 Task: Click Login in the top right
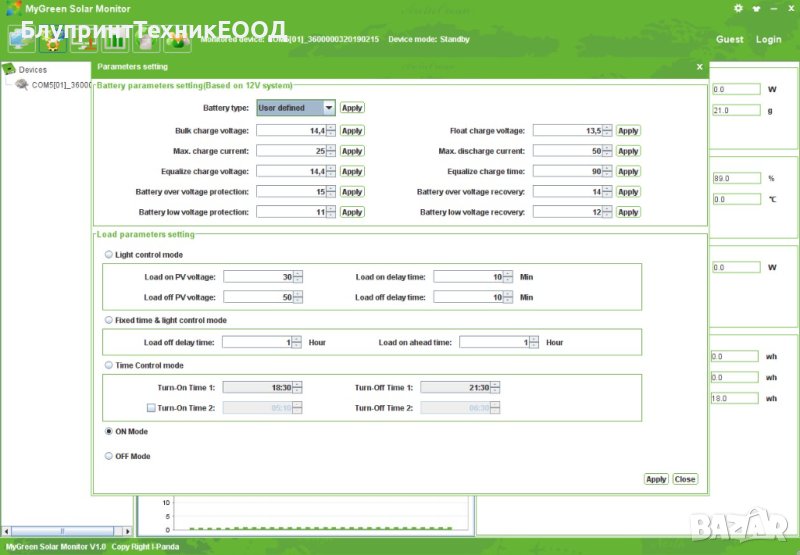768,40
